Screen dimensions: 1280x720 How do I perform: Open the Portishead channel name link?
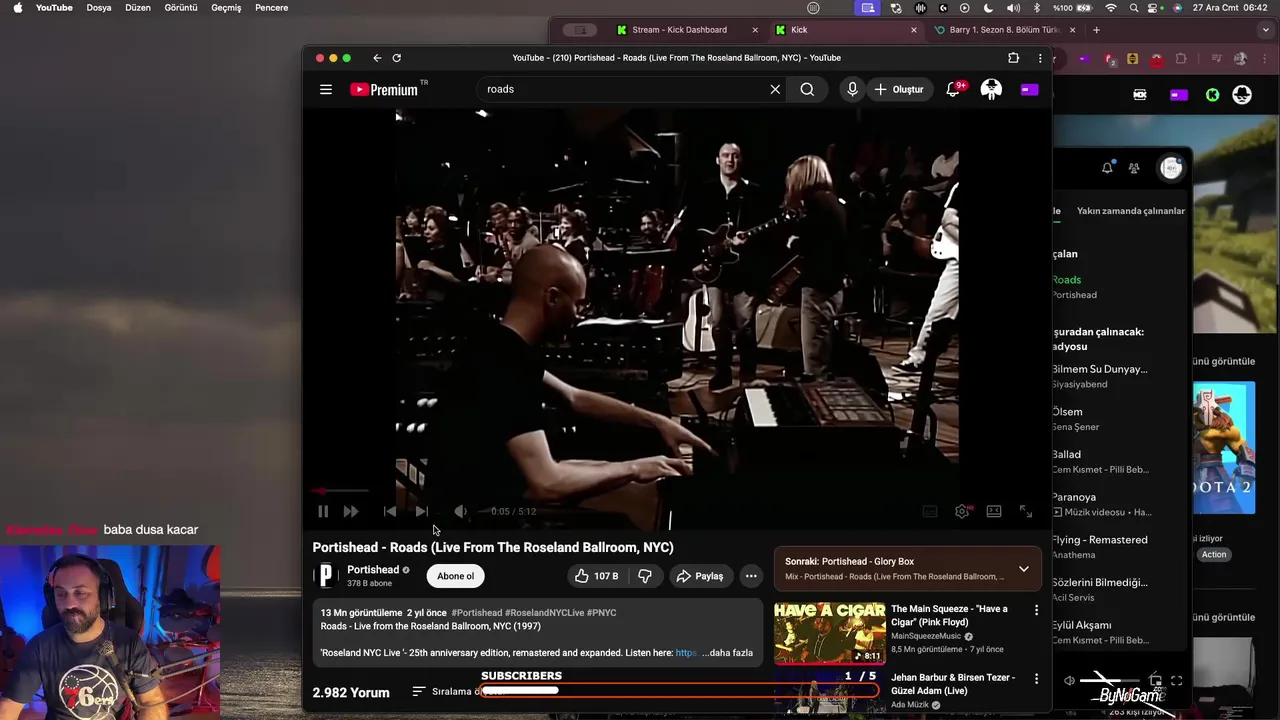click(x=373, y=570)
